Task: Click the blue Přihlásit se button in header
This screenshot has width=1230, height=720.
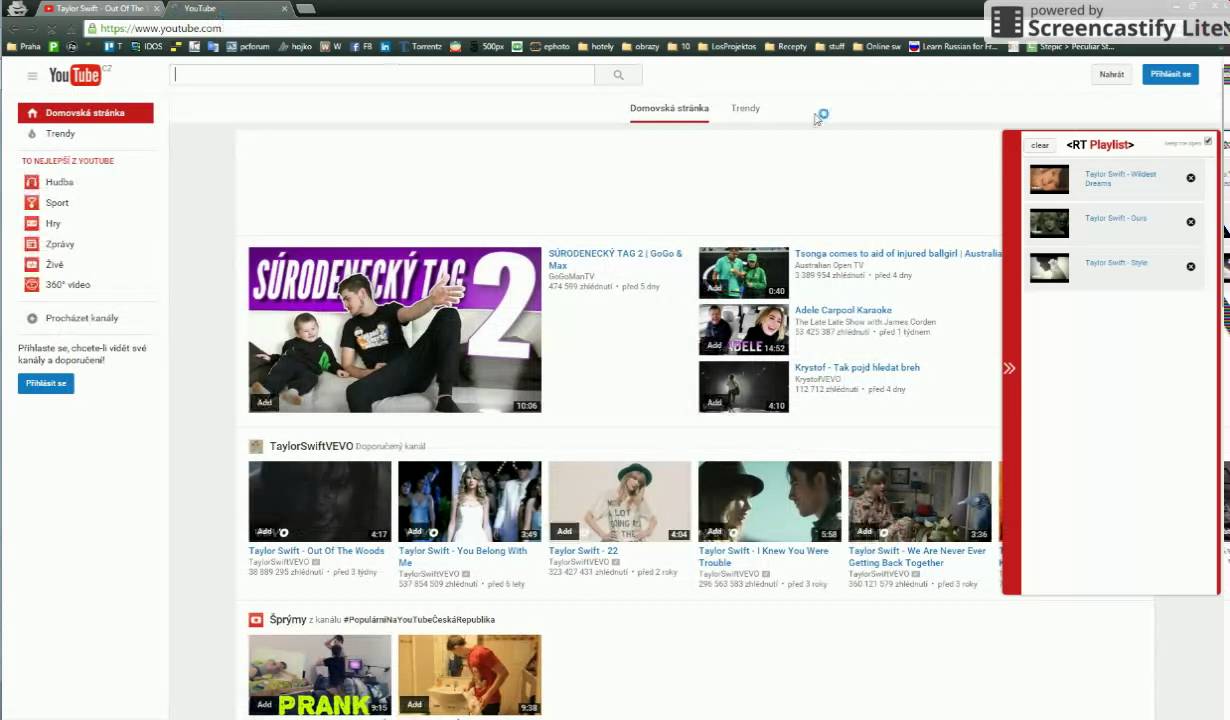Action: (1170, 74)
